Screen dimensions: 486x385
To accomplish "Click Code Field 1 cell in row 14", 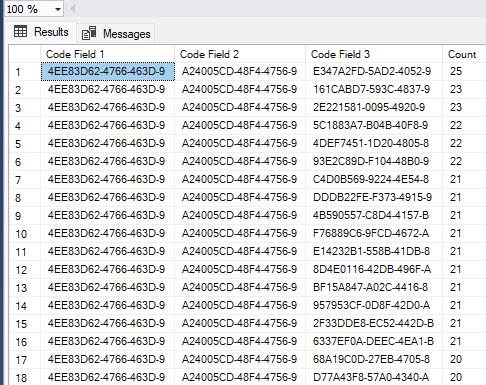I will (107, 305).
